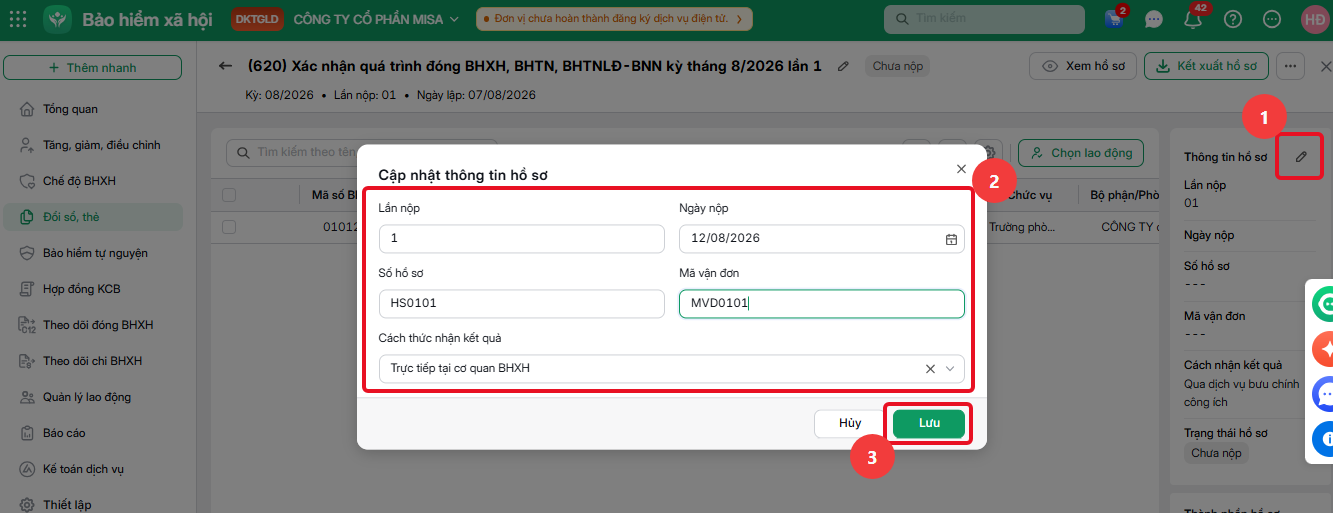Edit the record title with pencil icon
This screenshot has width=1333, height=513.
point(843,66)
